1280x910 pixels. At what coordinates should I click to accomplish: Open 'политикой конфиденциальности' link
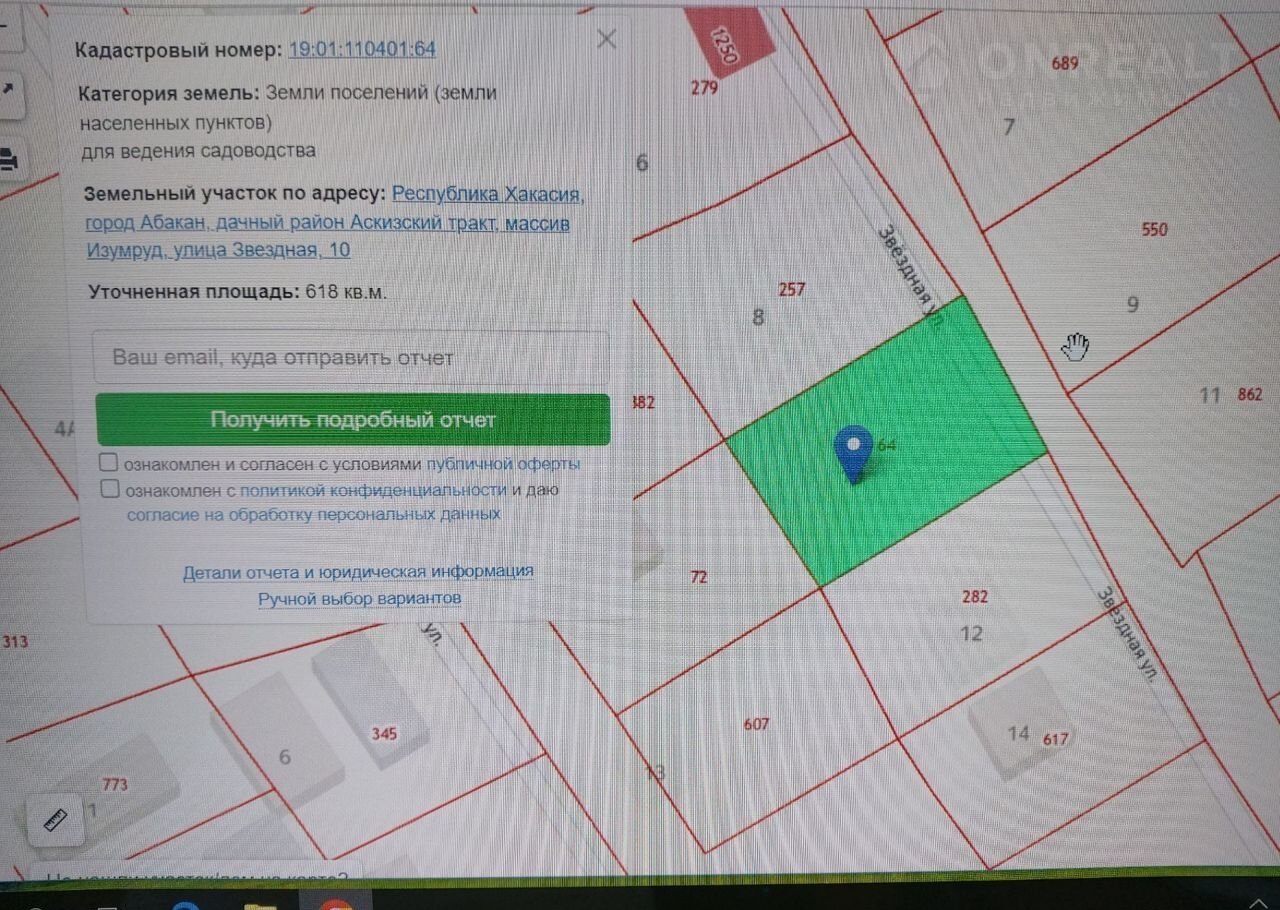click(373, 490)
